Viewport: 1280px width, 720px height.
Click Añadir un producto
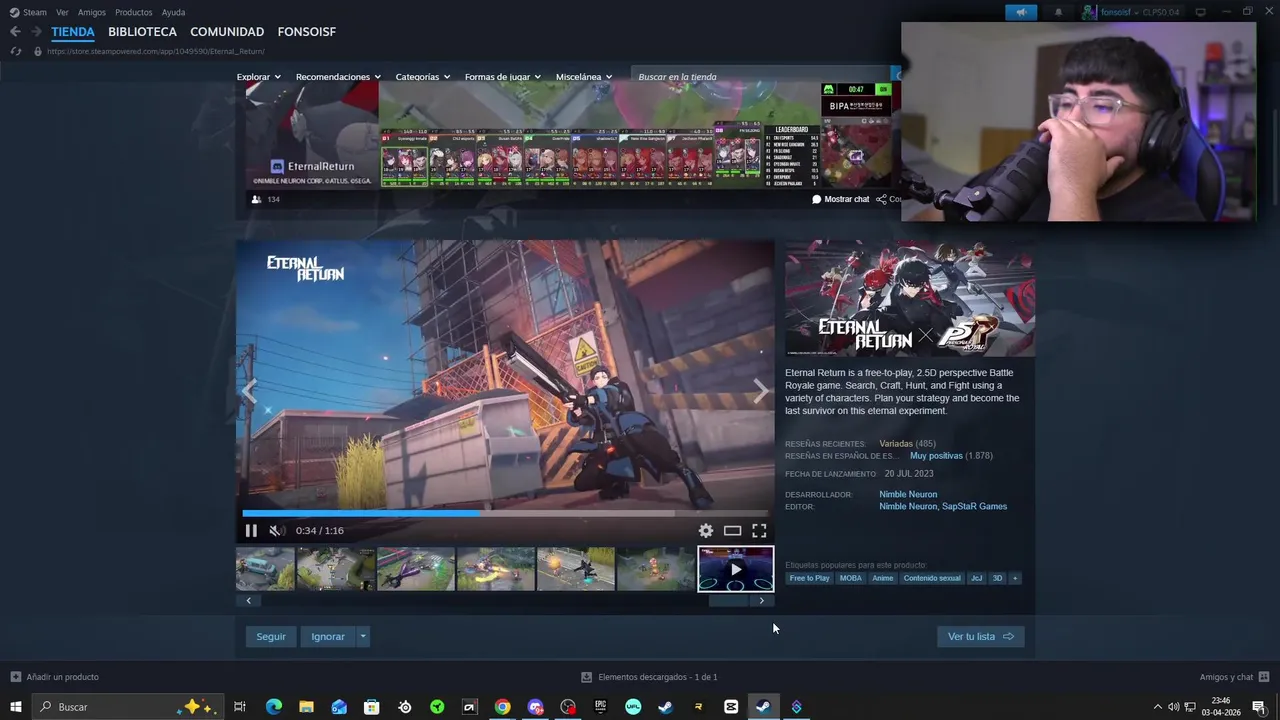[x=55, y=677]
